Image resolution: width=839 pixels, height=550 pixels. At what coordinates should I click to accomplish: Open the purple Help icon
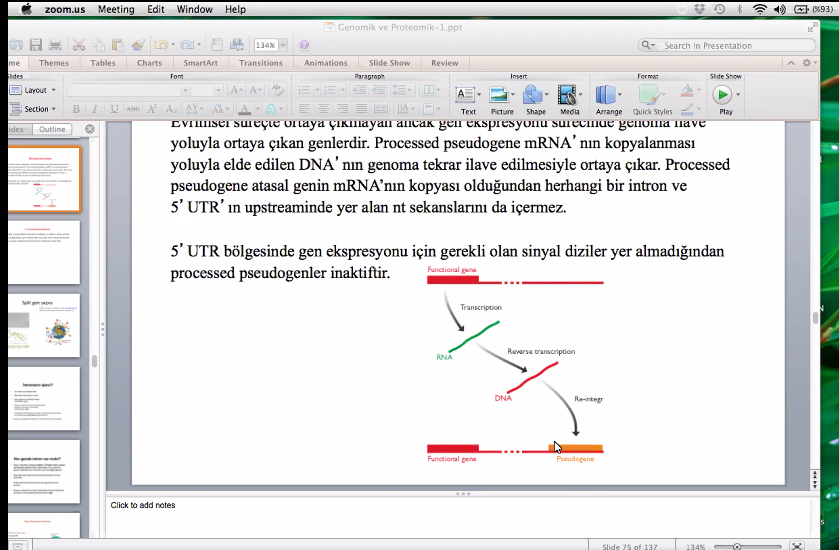[304, 45]
